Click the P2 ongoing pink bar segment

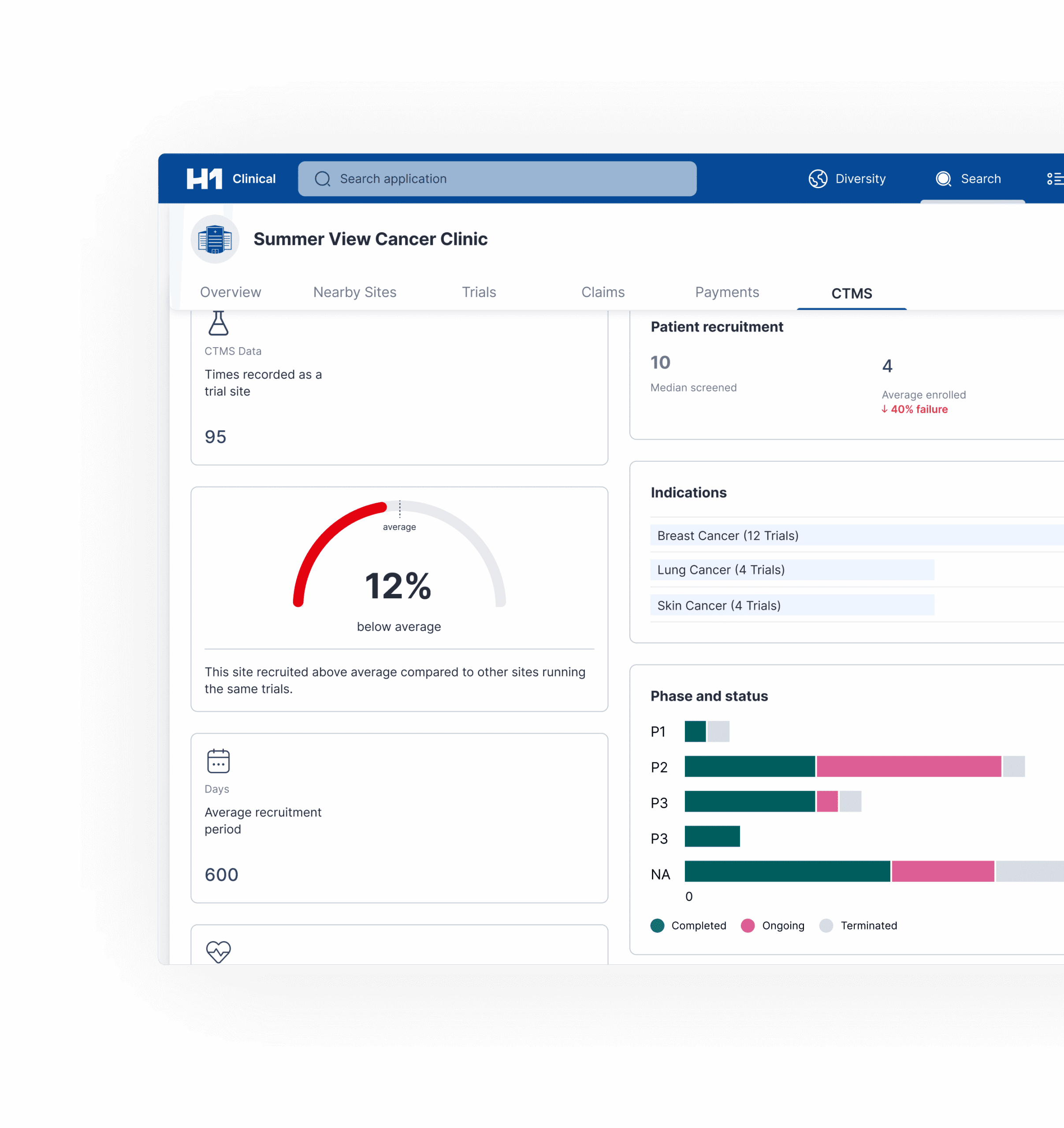tap(909, 766)
